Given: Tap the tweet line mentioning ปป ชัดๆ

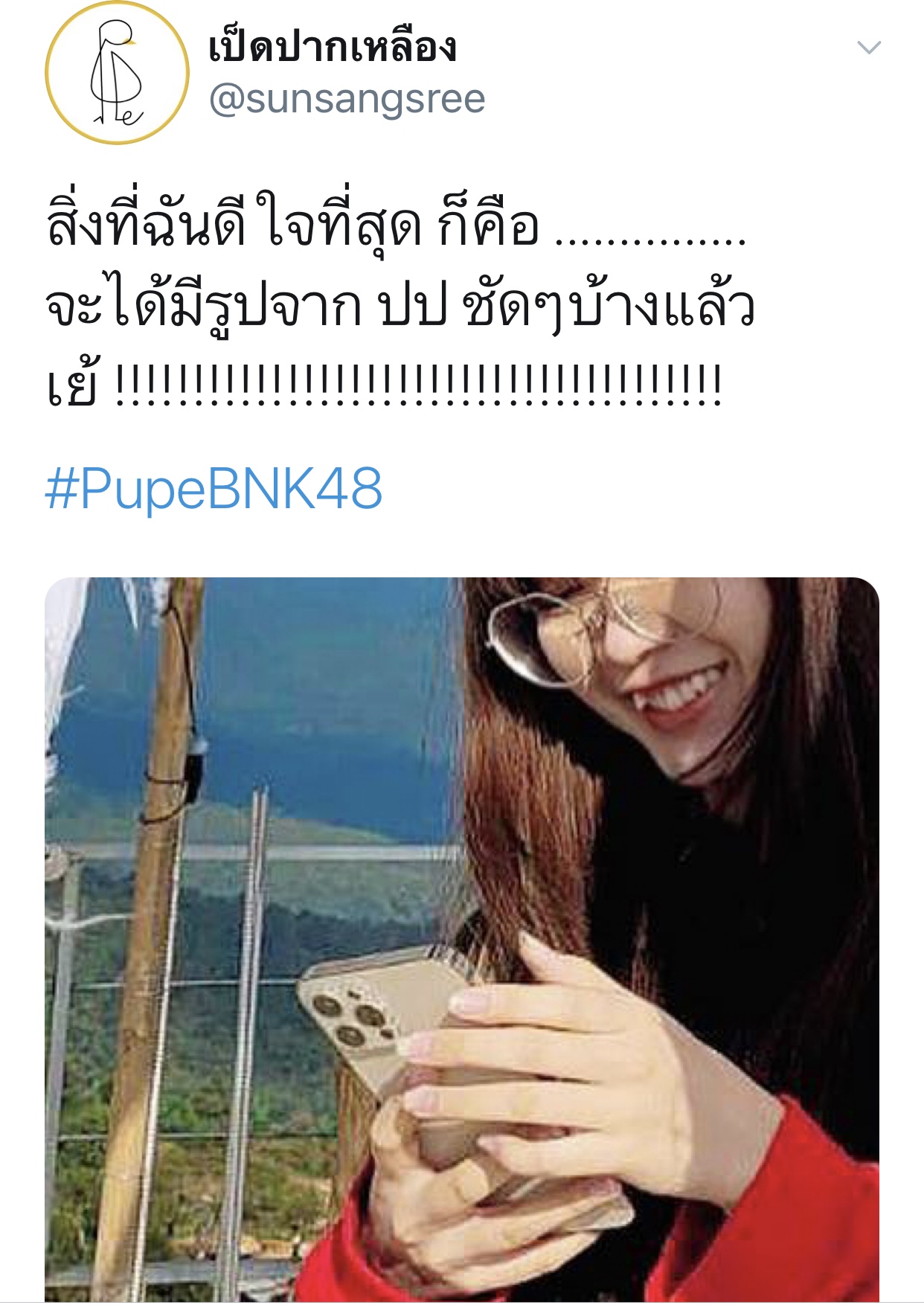Looking at the screenshot, I should click(400, 305).
